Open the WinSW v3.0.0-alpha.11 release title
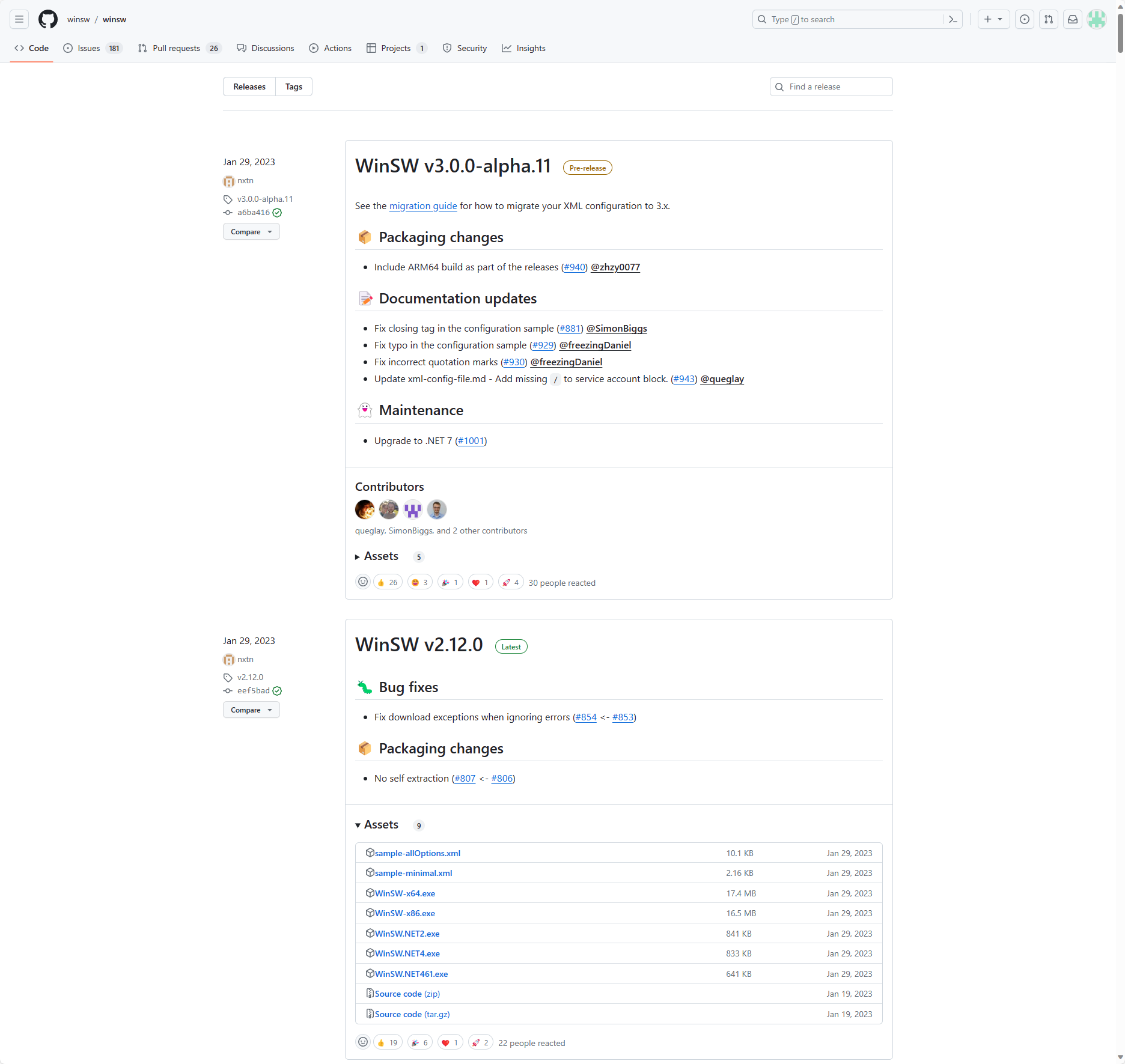The width and height of the screenshot is (1125, 1064). 453,166
